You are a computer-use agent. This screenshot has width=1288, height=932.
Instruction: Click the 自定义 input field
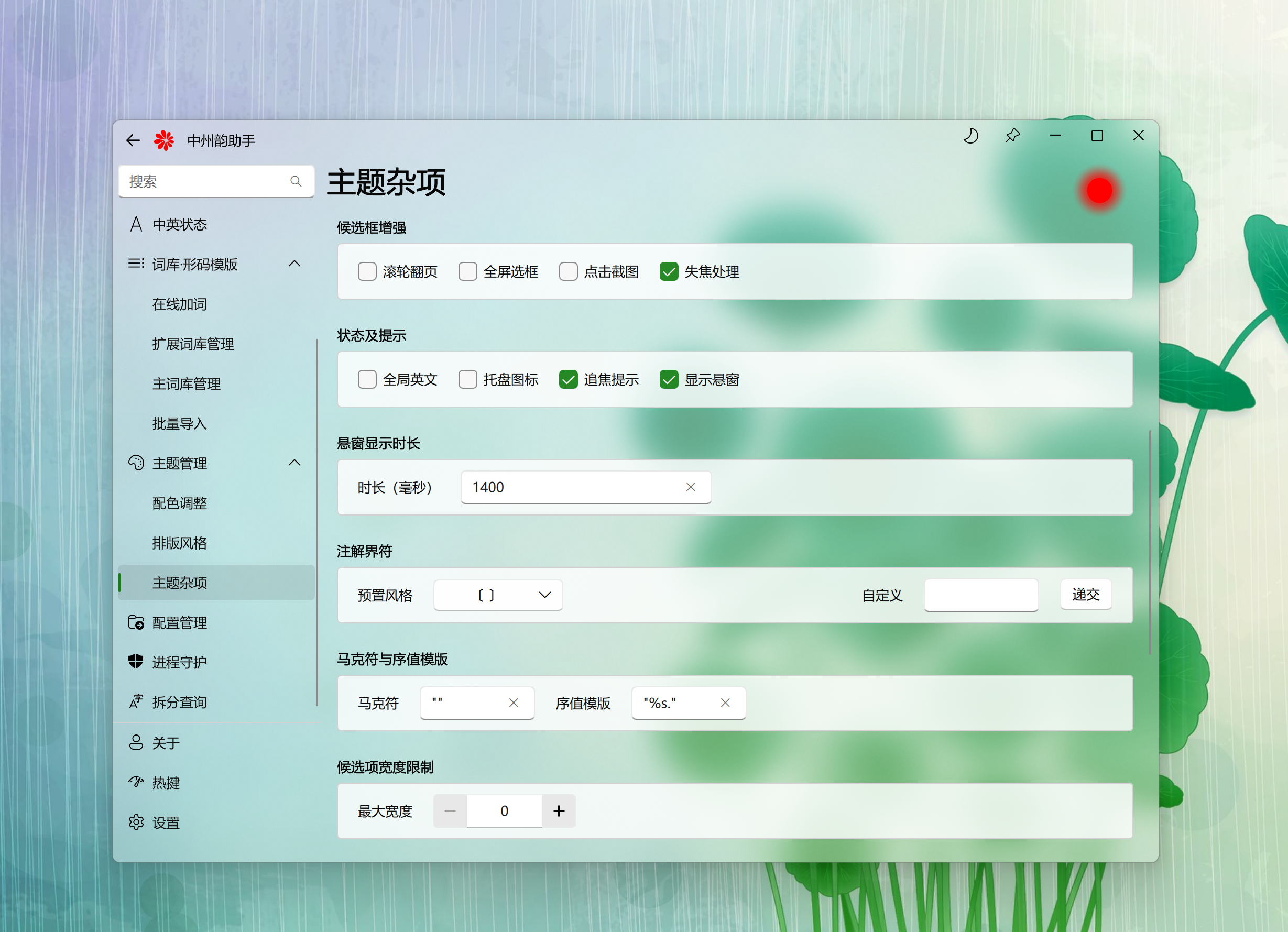point(981,595)
